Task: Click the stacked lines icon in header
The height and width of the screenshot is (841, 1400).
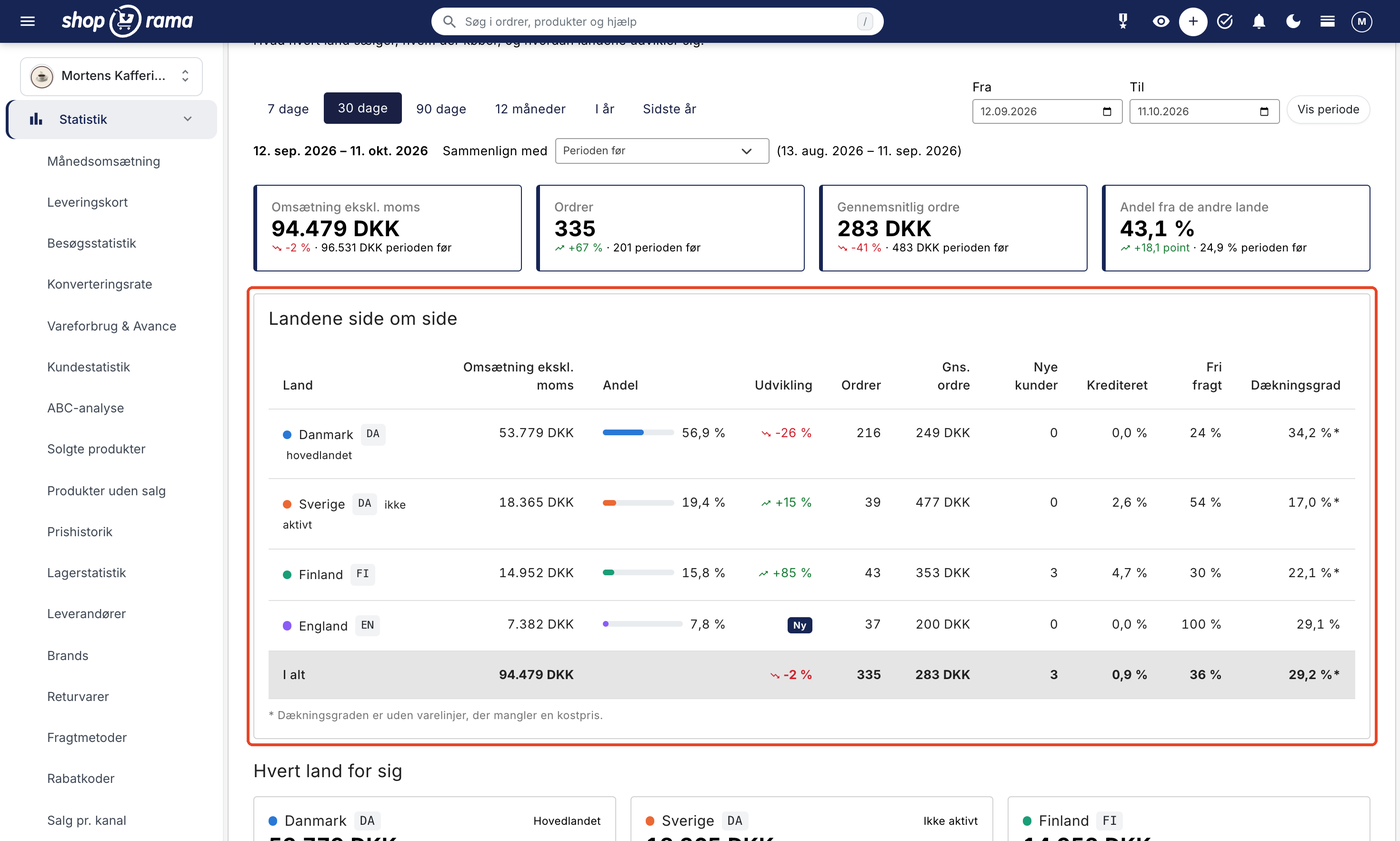Action: 1327,21
